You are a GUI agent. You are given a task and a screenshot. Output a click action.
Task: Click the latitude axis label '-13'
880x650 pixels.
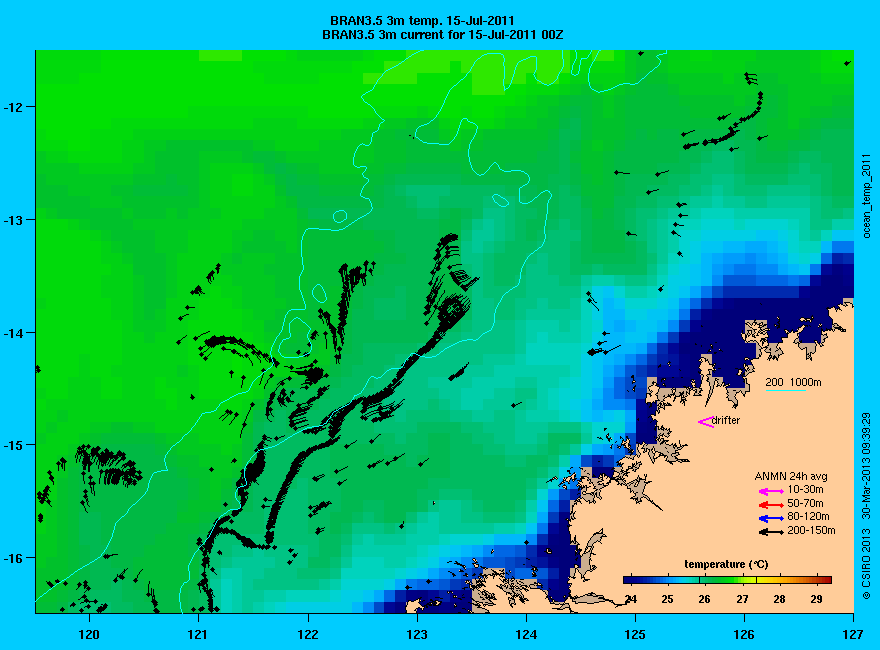11,219
